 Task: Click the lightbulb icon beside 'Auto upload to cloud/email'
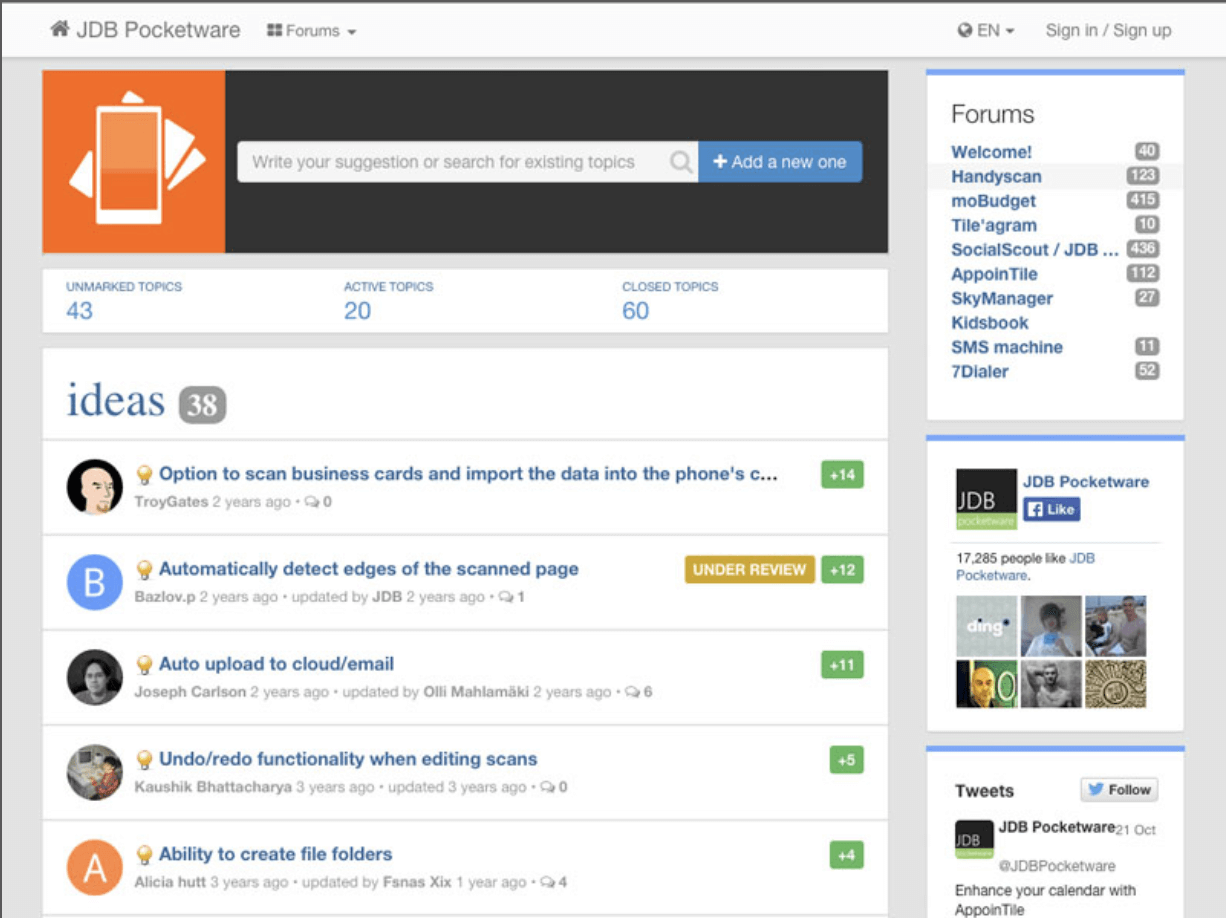coord(144,665)
